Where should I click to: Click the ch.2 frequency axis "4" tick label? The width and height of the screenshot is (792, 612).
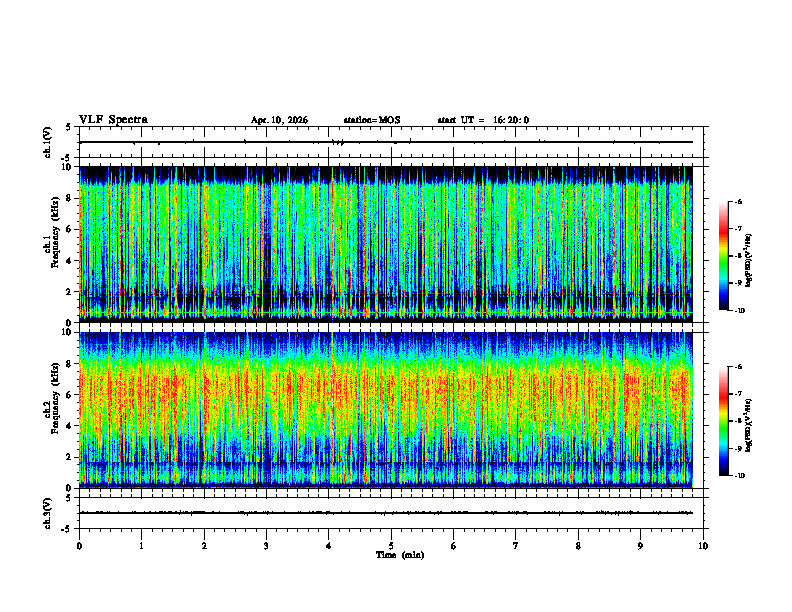tap(70, 426)
